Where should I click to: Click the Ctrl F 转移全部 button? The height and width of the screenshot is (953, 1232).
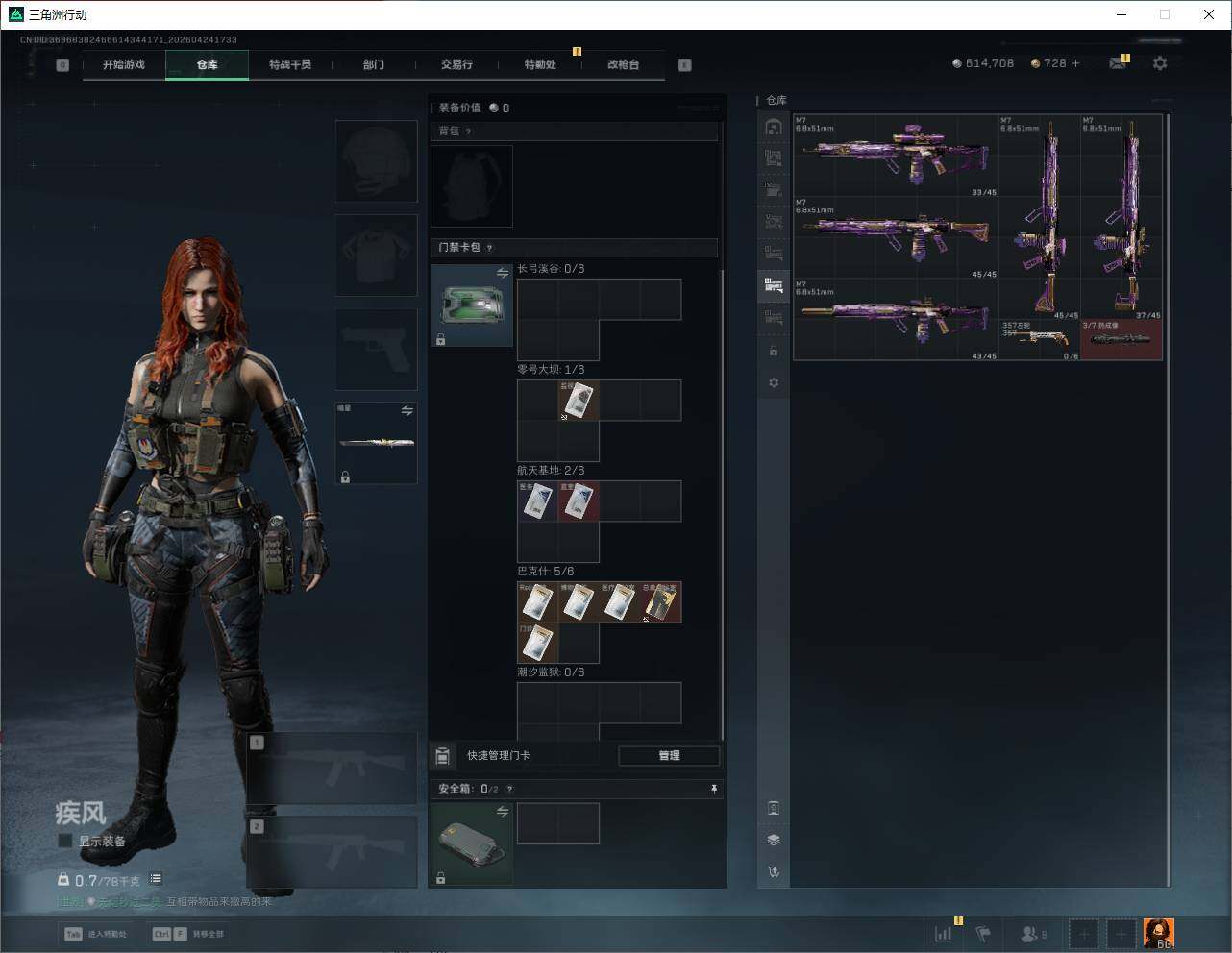(188, 934)
